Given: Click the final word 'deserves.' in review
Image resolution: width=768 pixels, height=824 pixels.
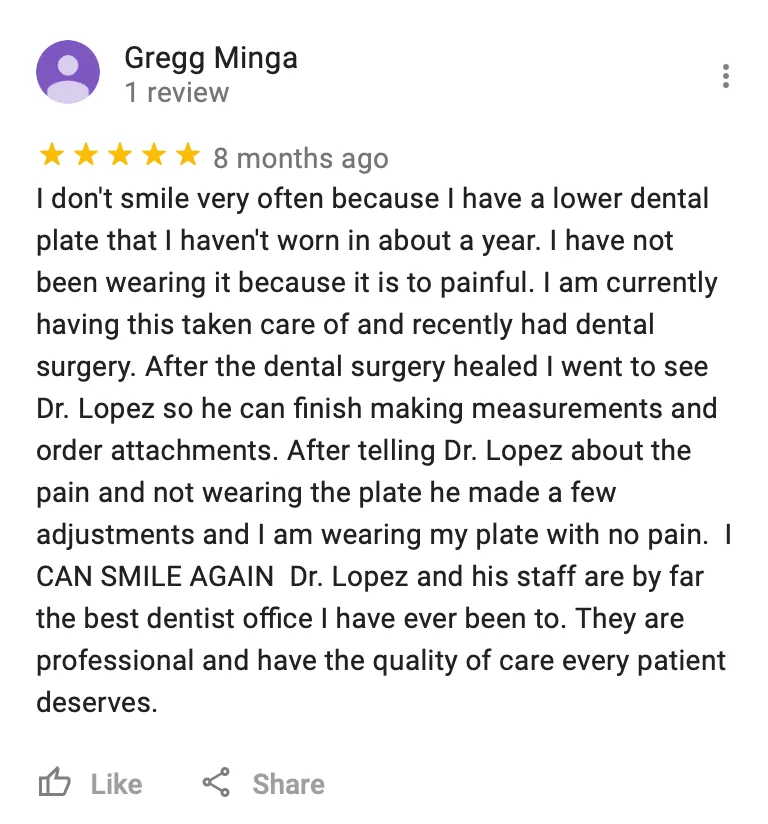Looking at the screenshot, I should (97, 703).
